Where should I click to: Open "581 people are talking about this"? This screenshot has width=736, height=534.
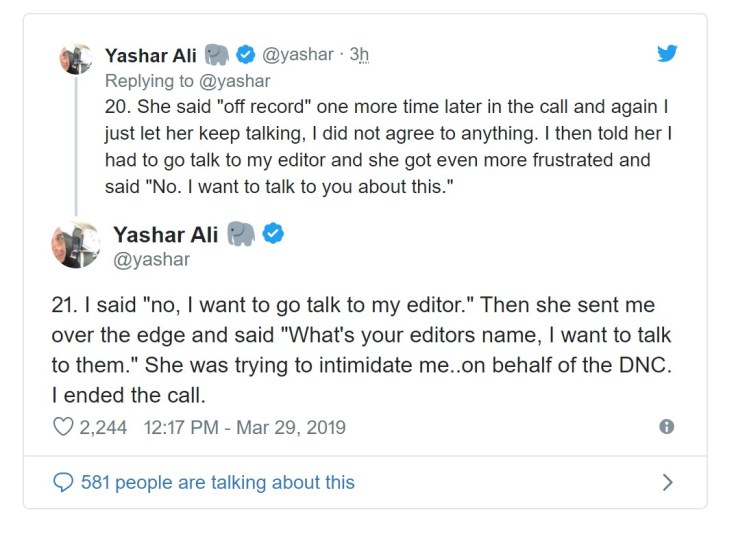[x=216, y=482]
